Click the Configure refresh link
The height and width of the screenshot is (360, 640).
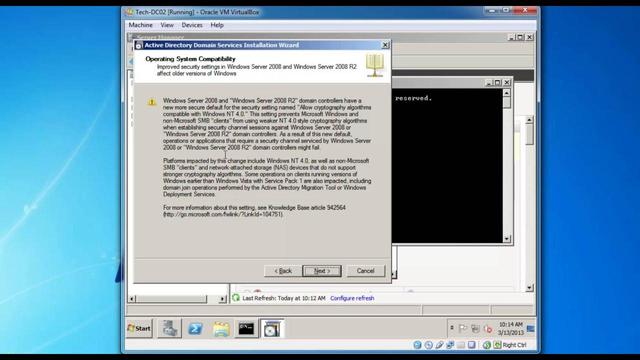tap(352, 298)
